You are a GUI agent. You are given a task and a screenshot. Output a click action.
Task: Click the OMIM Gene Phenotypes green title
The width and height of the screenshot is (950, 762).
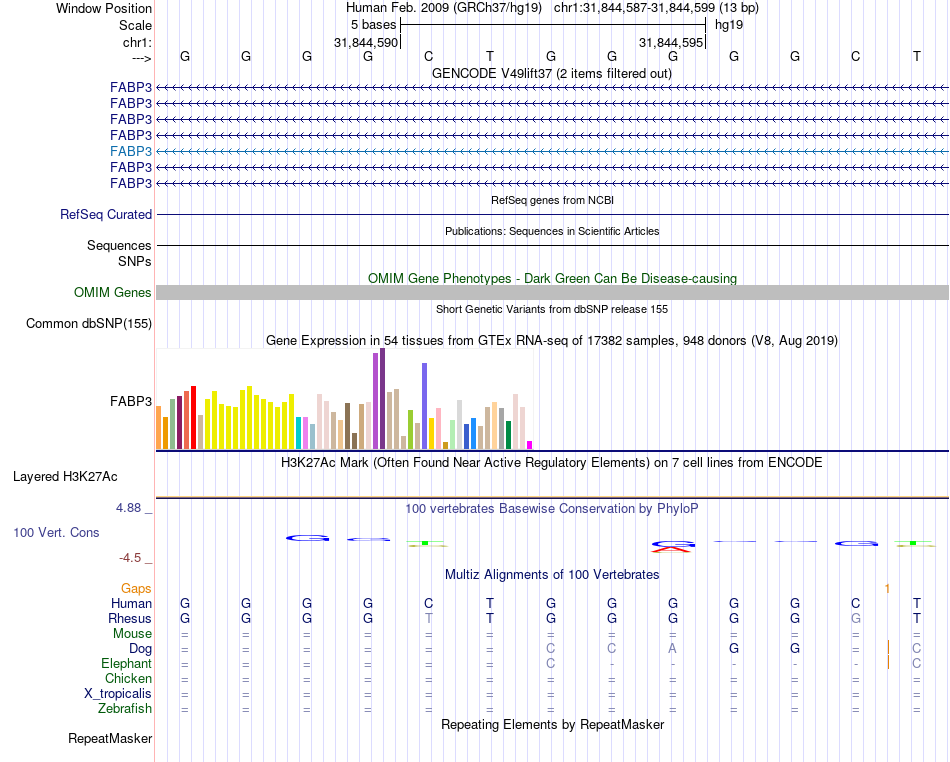553,279
